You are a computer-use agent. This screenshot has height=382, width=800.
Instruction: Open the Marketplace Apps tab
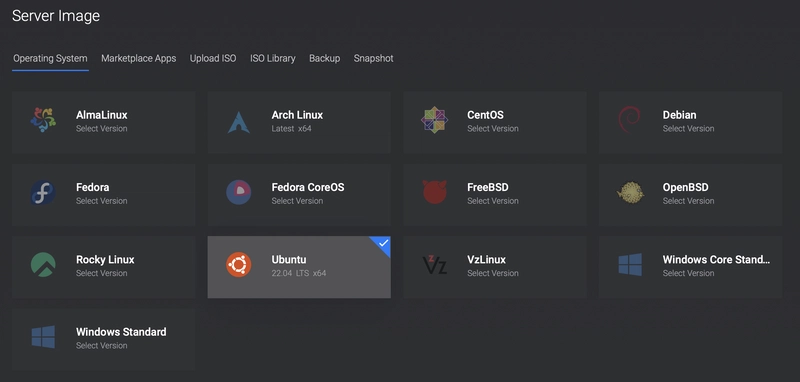tap(139, 58)
